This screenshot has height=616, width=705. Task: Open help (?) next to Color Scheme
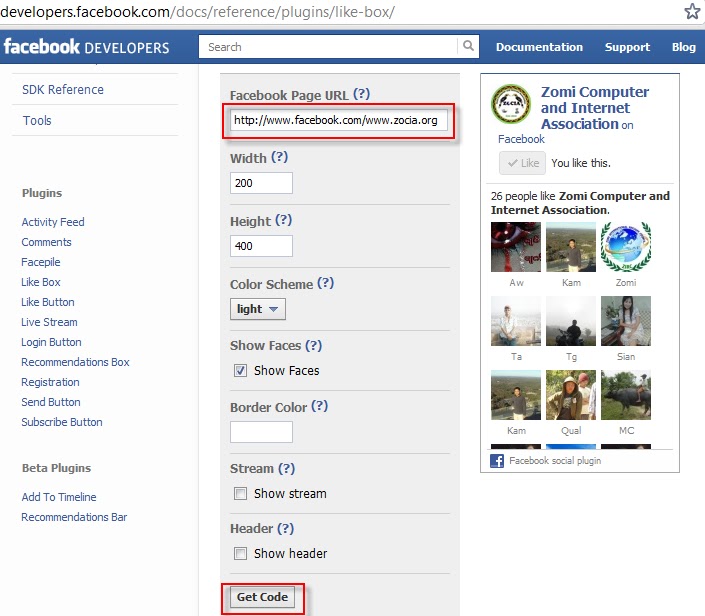coord(326,283)
